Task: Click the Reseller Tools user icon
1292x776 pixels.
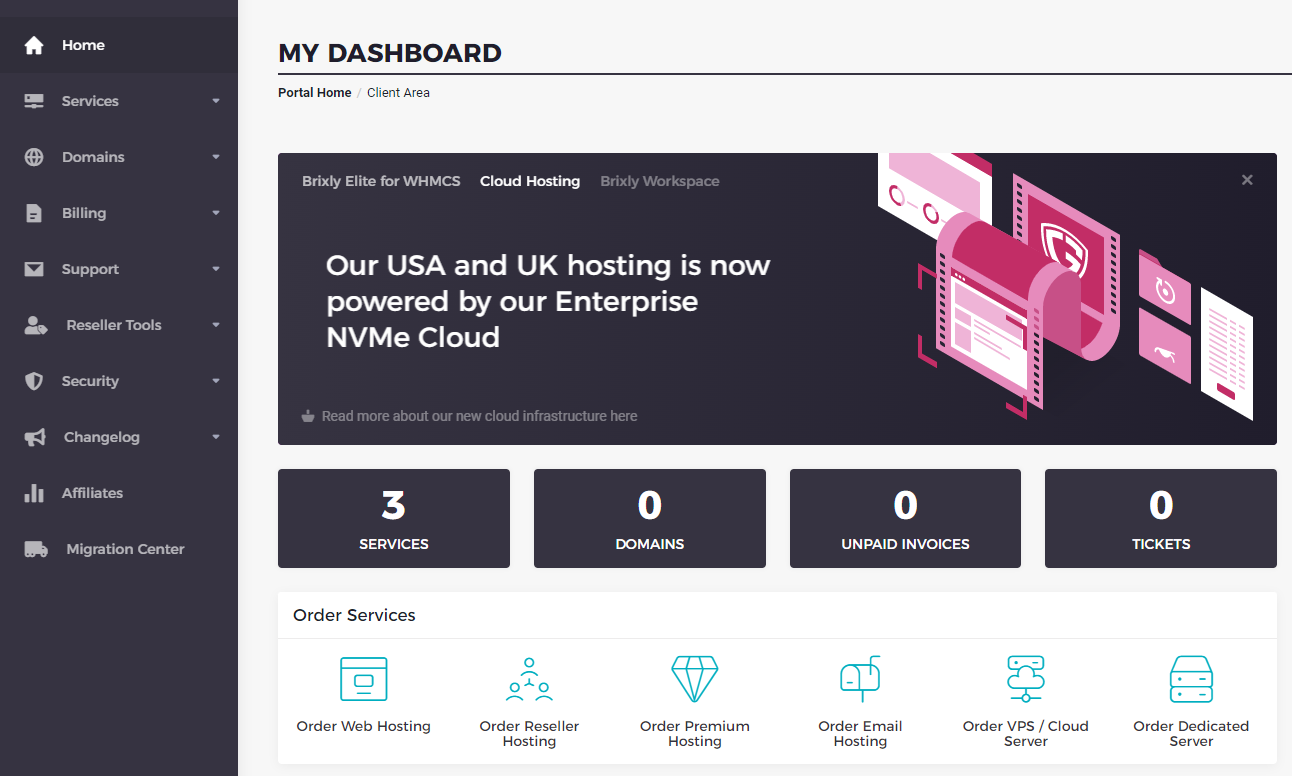Action: click(x=36, y=325)
